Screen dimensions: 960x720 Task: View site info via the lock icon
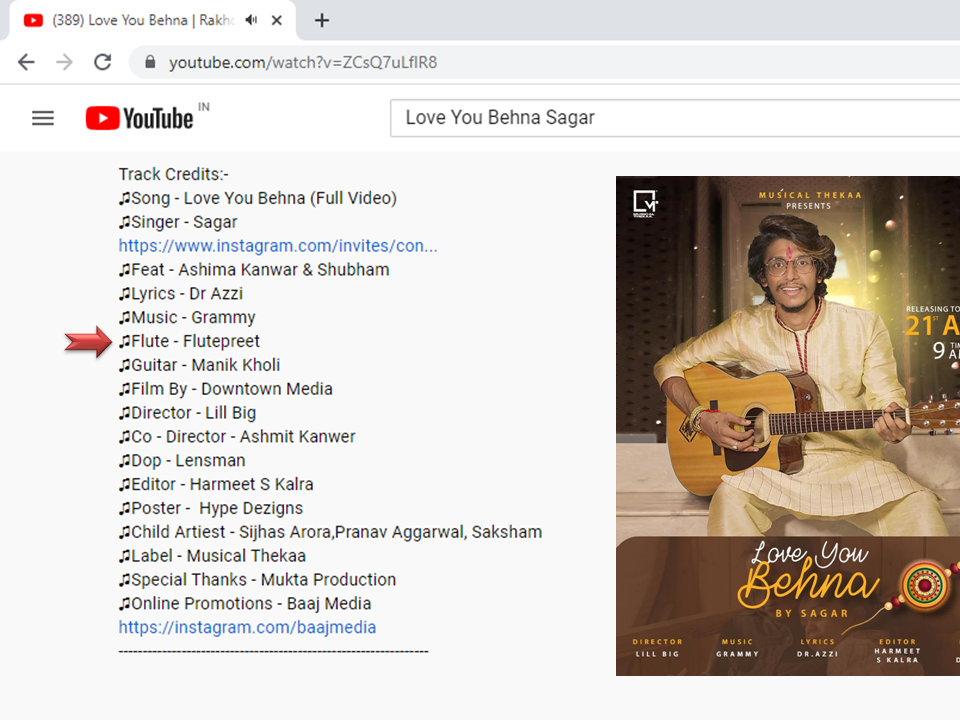tap(151, 62)
